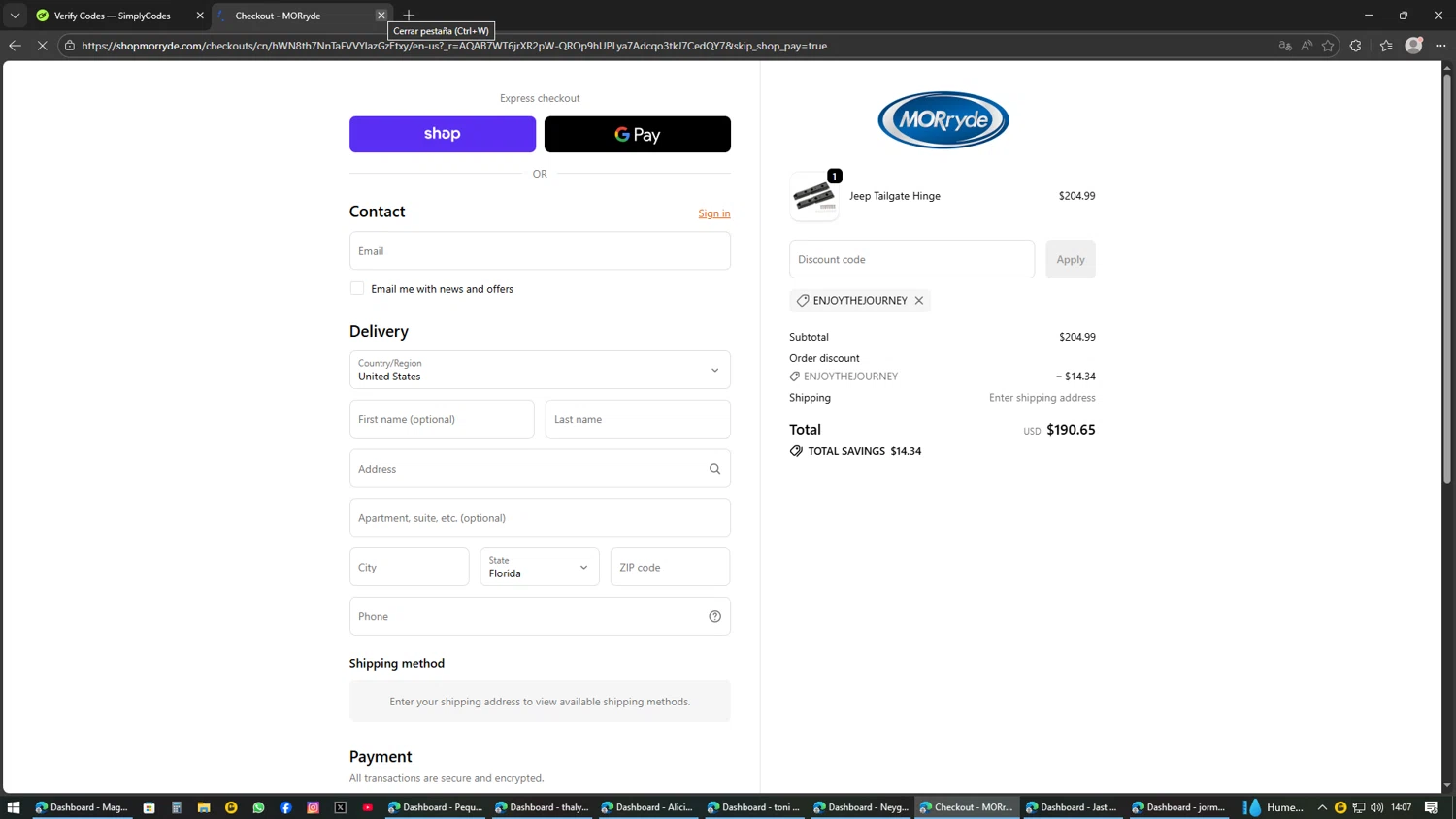1456x819 pixels.
Task: Open the tab search dropdown arrow
Action: 15,16
